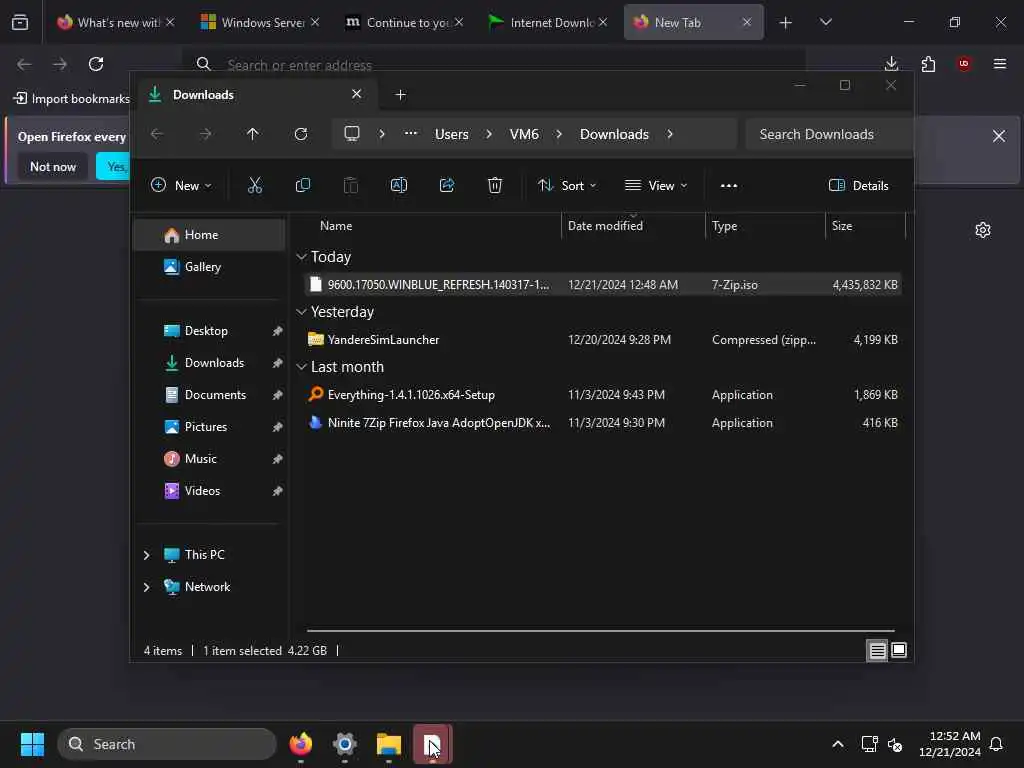Refresh the Downloads folder in Explorer
The image size is (1024, 768).
click(x=300, y=134)
